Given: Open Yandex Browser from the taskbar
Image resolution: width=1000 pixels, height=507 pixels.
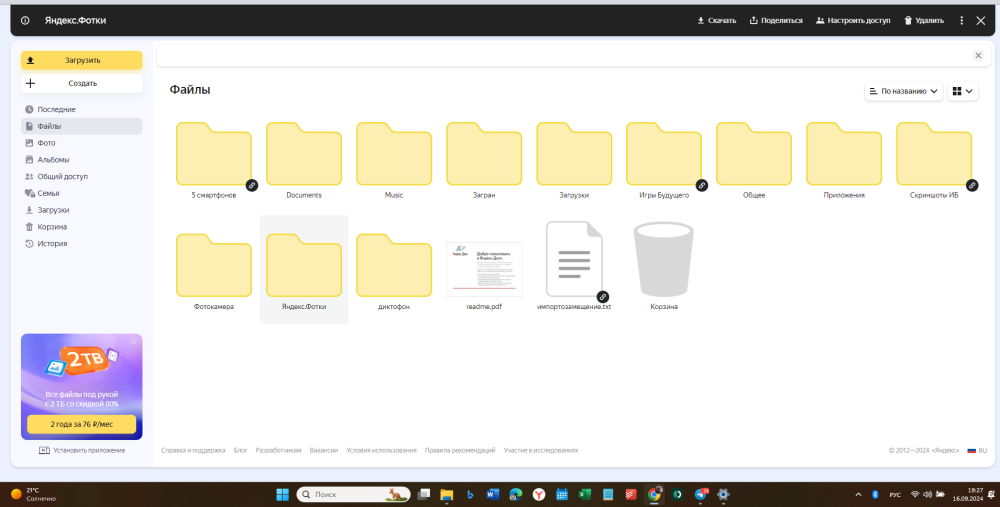Looking at the screenshot, I should pos(539,494).
